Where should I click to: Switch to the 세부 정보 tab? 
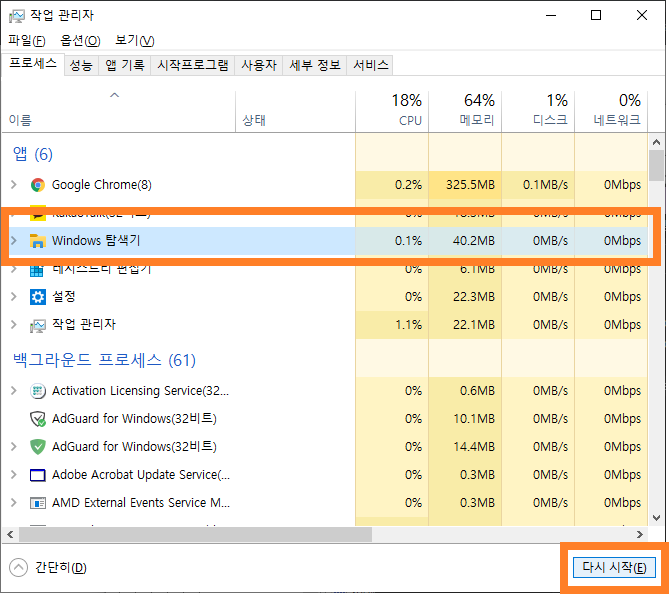315,65
